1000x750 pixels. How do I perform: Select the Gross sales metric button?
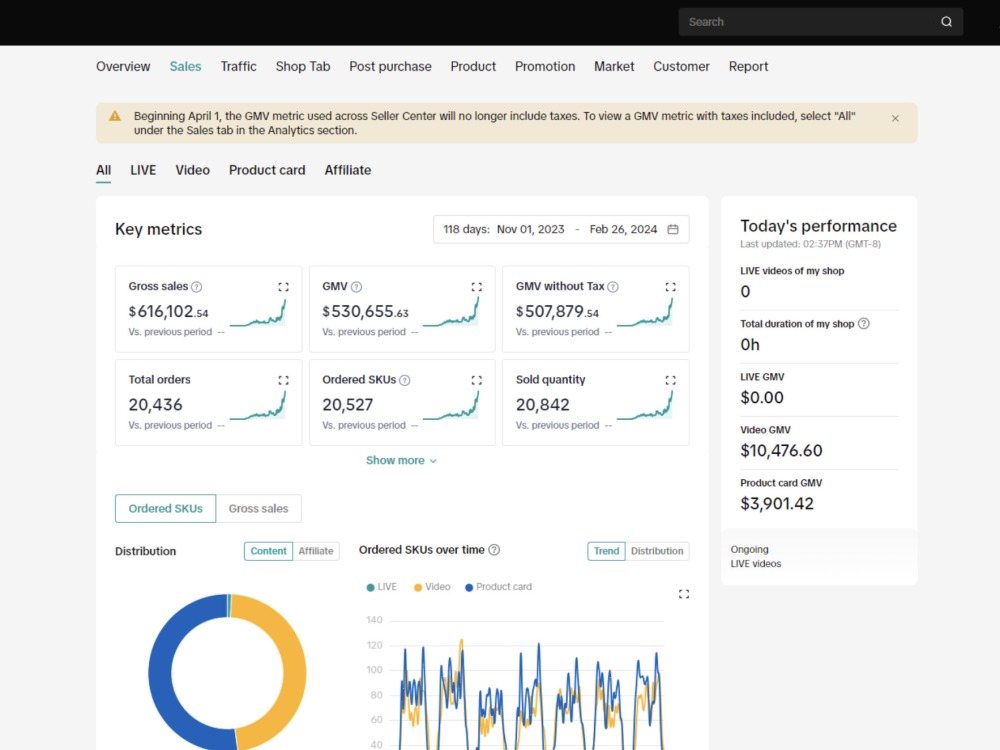[x=258, y=508]
